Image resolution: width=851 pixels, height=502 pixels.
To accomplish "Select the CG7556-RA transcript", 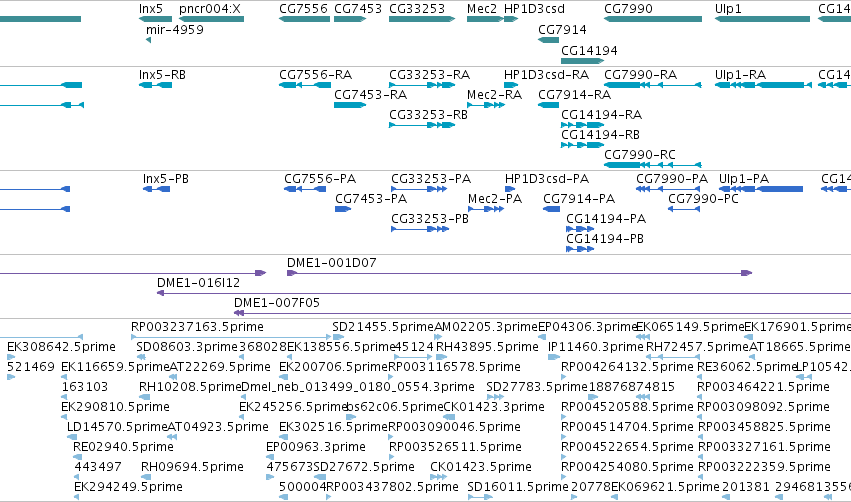I will point(304,85).
